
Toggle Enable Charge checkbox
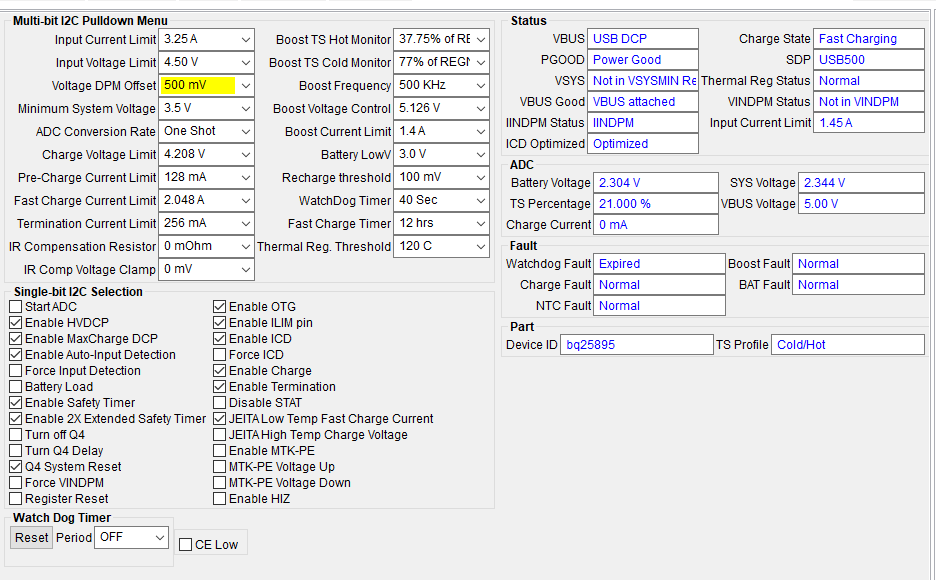click(220, 371)
